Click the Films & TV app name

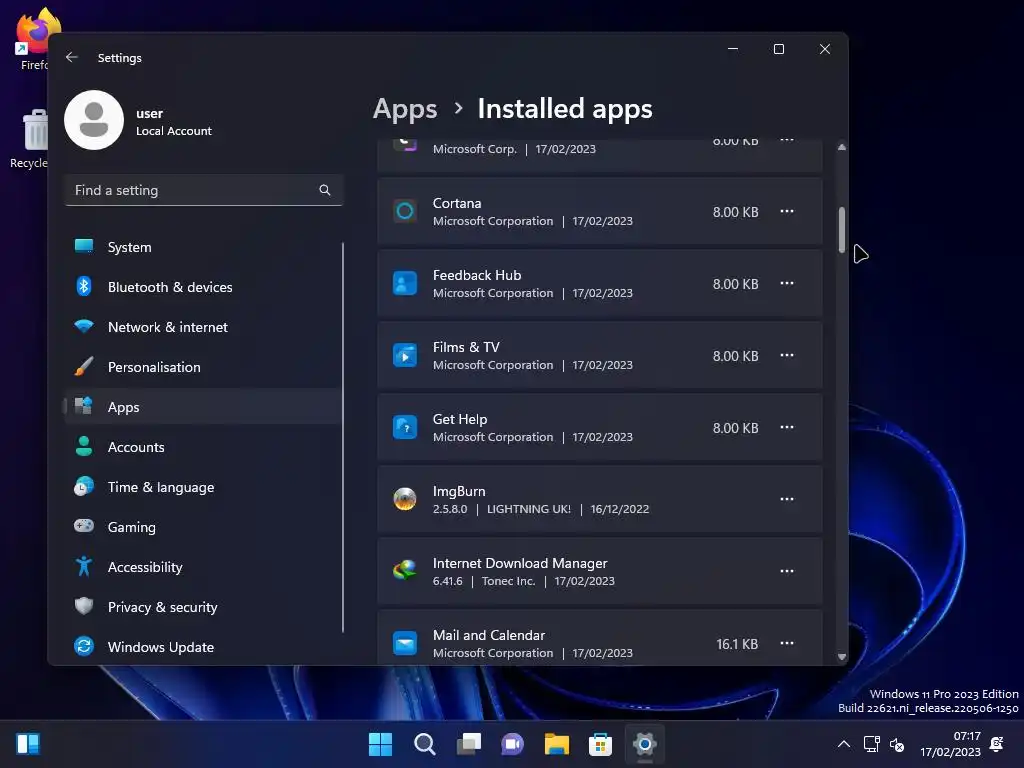(466, 347)
